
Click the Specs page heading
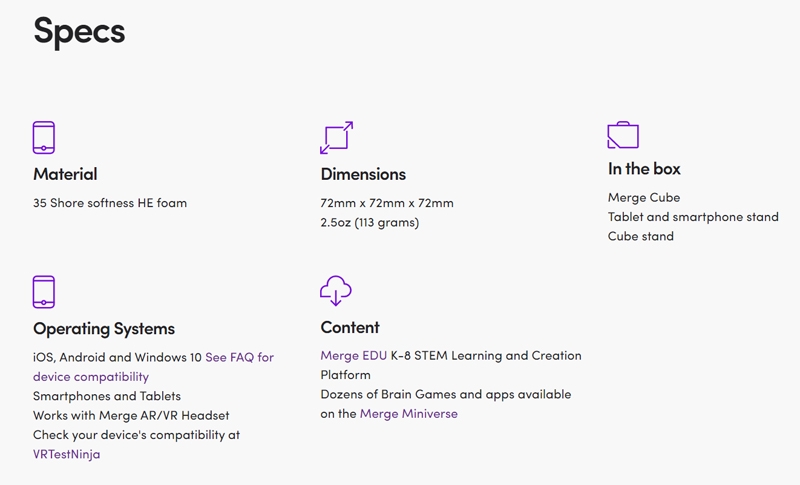79,31
